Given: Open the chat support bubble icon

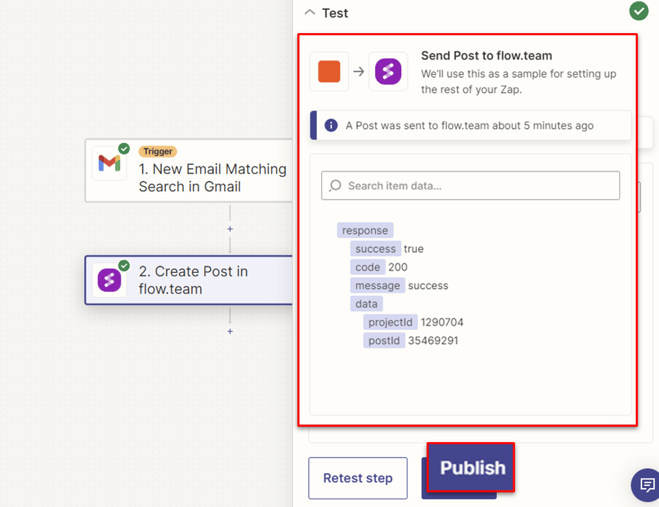Looking at the screenshot, I should (x=645, y=485).
